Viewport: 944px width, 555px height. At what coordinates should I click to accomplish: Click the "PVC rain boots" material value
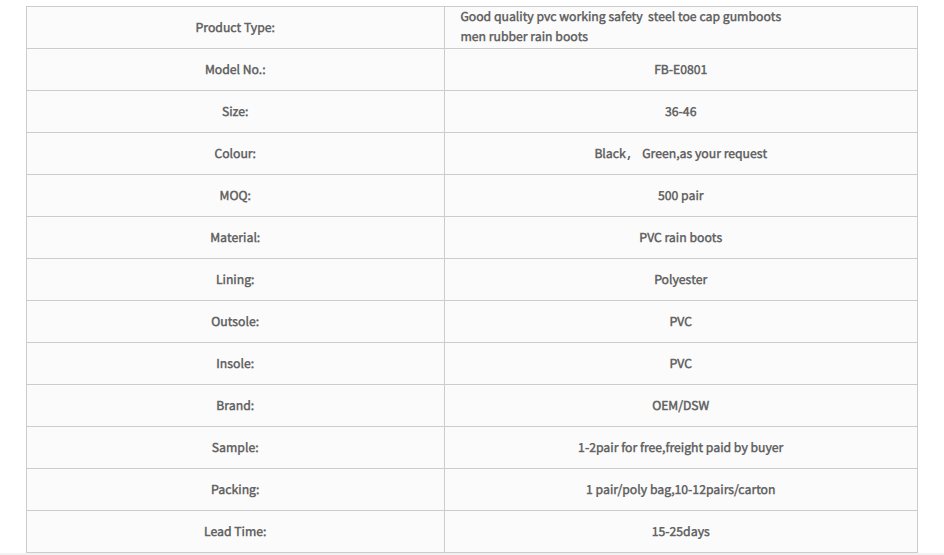point(680,238)
